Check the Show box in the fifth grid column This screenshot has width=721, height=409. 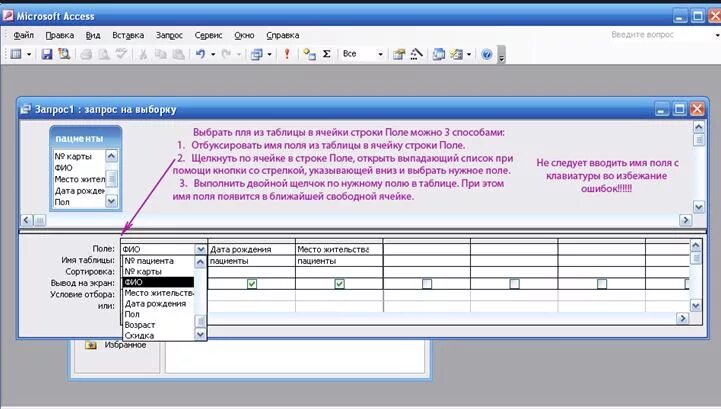(x=515, y=284)
